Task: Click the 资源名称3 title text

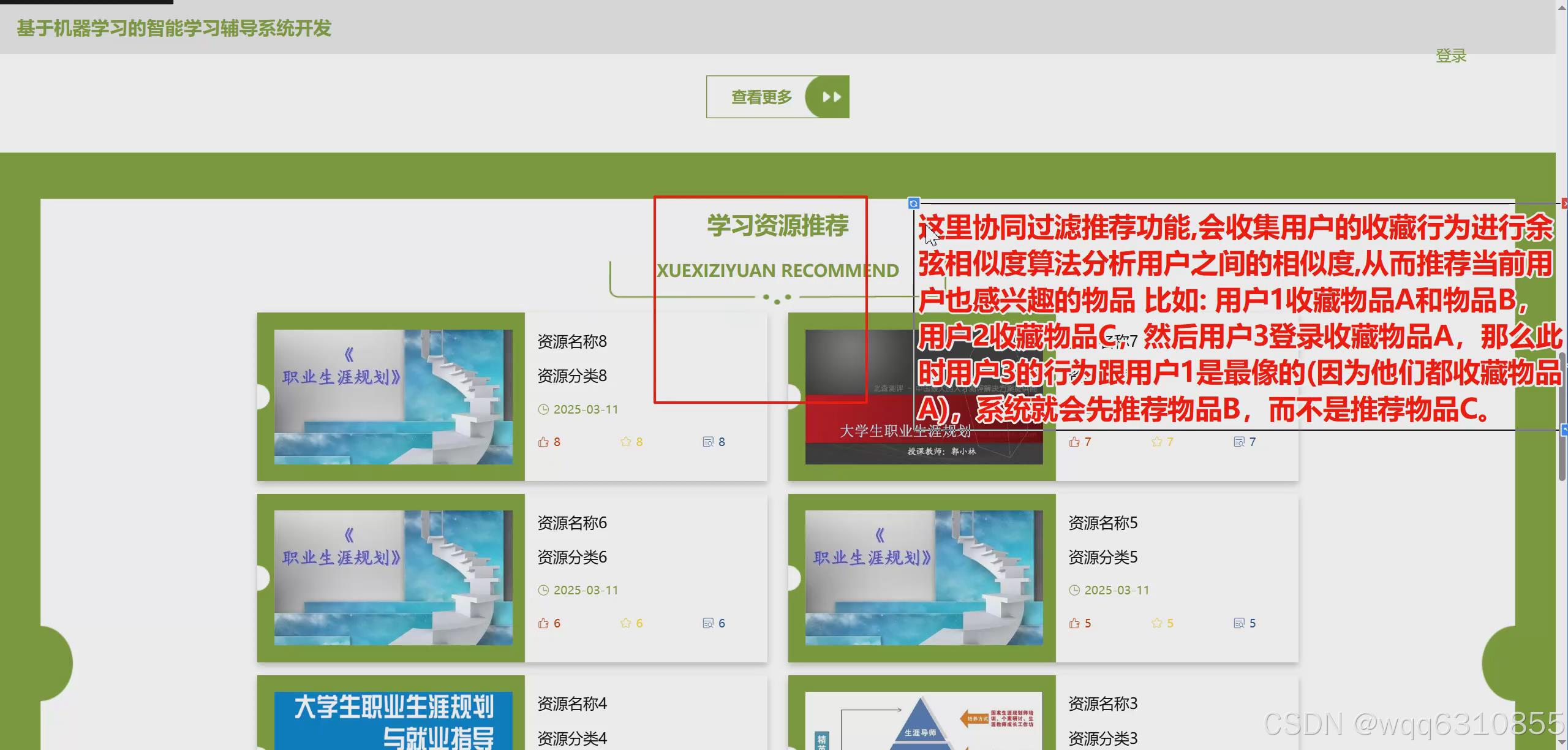Action: point(1103,703)
